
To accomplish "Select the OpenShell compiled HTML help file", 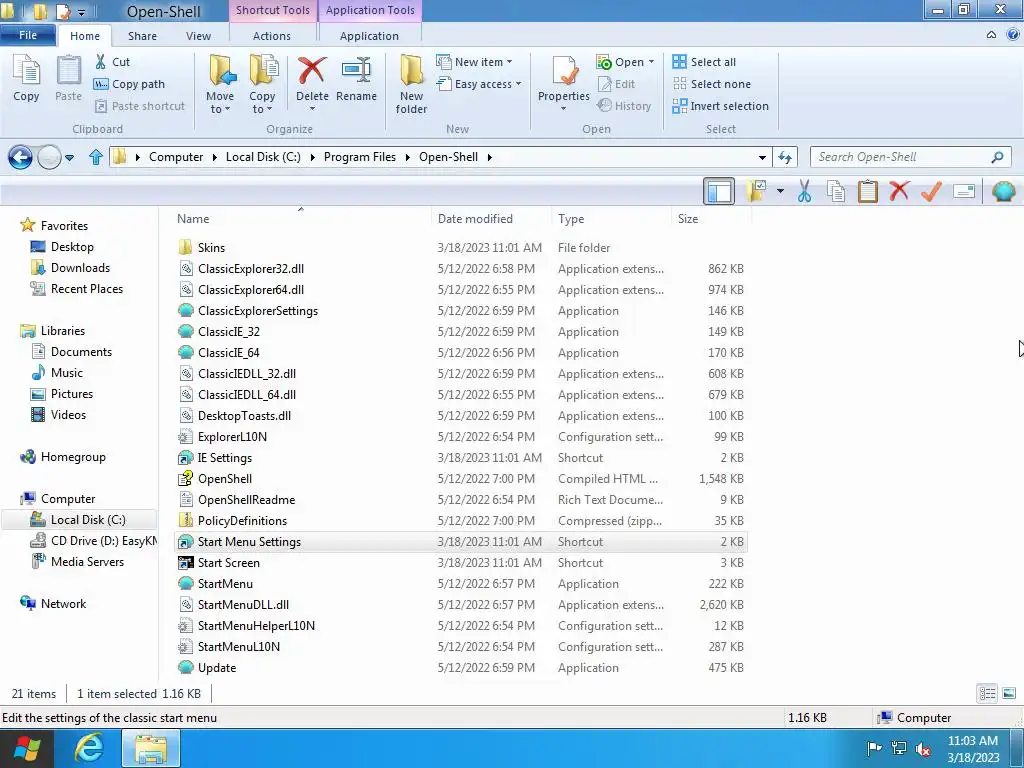I will pyautogui.click(x=460, y=479).
